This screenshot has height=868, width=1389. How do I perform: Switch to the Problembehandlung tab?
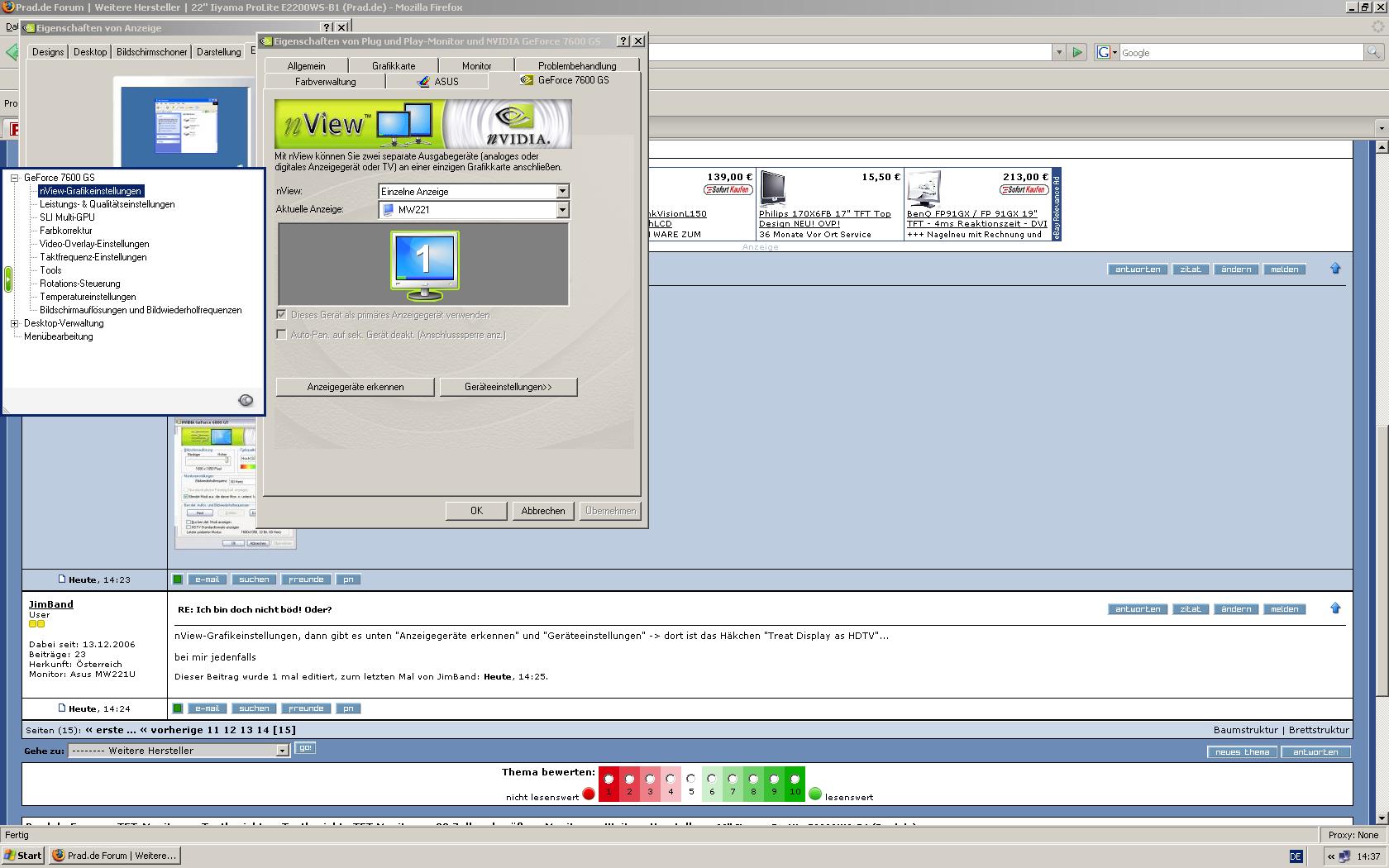pyautogui.click(x=576, y=66)
